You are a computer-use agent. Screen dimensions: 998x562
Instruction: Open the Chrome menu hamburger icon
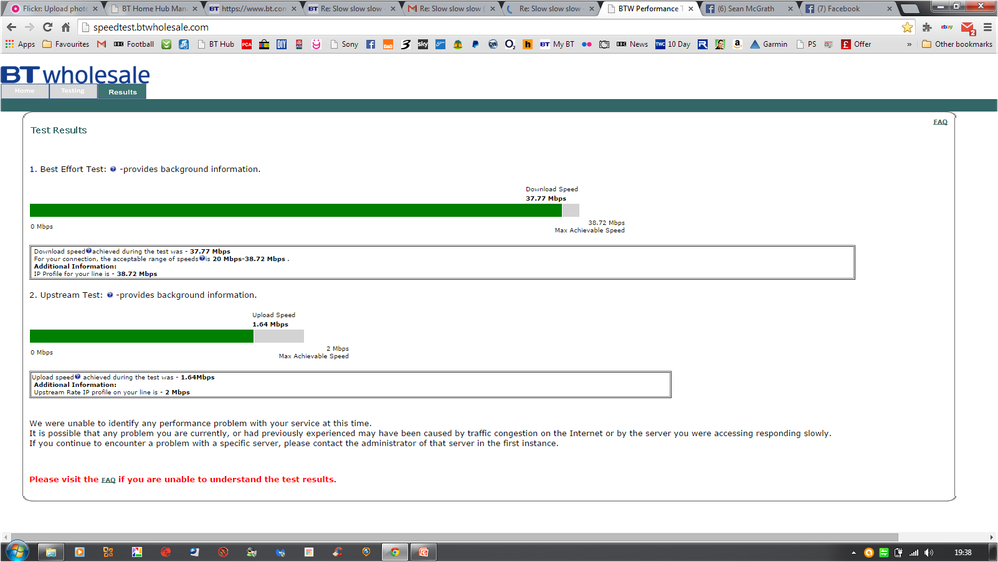pos(987,27)
